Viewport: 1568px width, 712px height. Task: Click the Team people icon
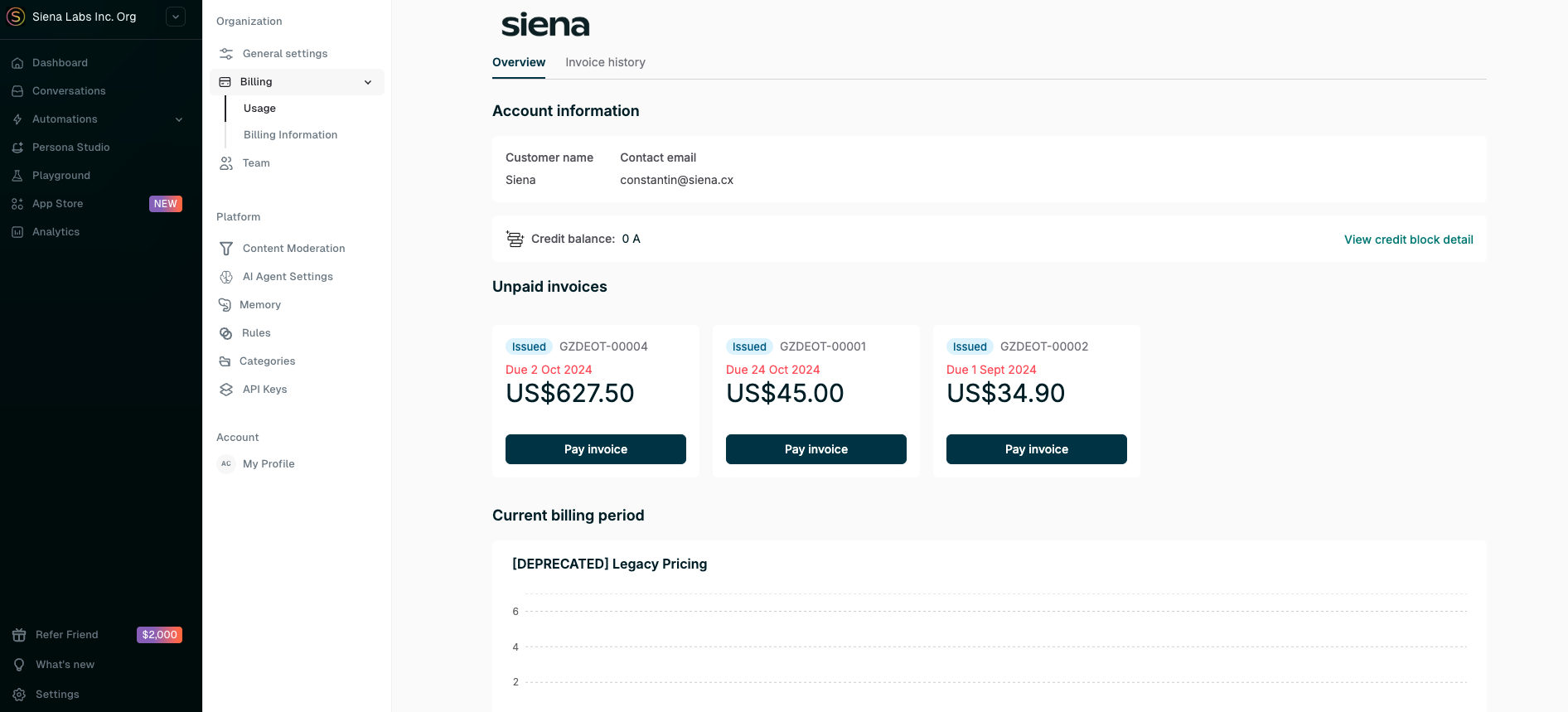225,163
